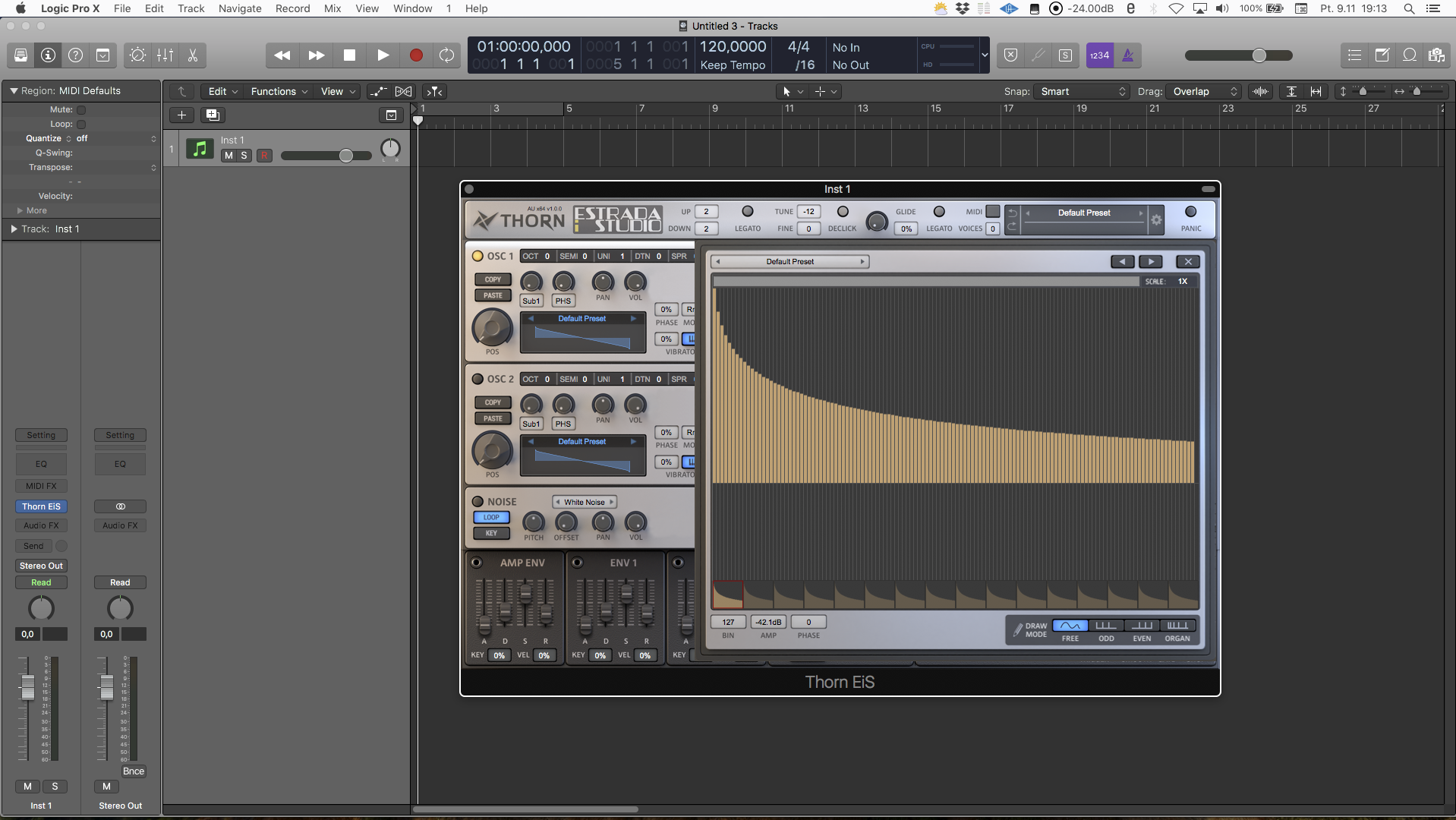The width and height of the screenshot is (1456, 820).
Task: Open the White Noise type selector
Action: click(585, 503)
